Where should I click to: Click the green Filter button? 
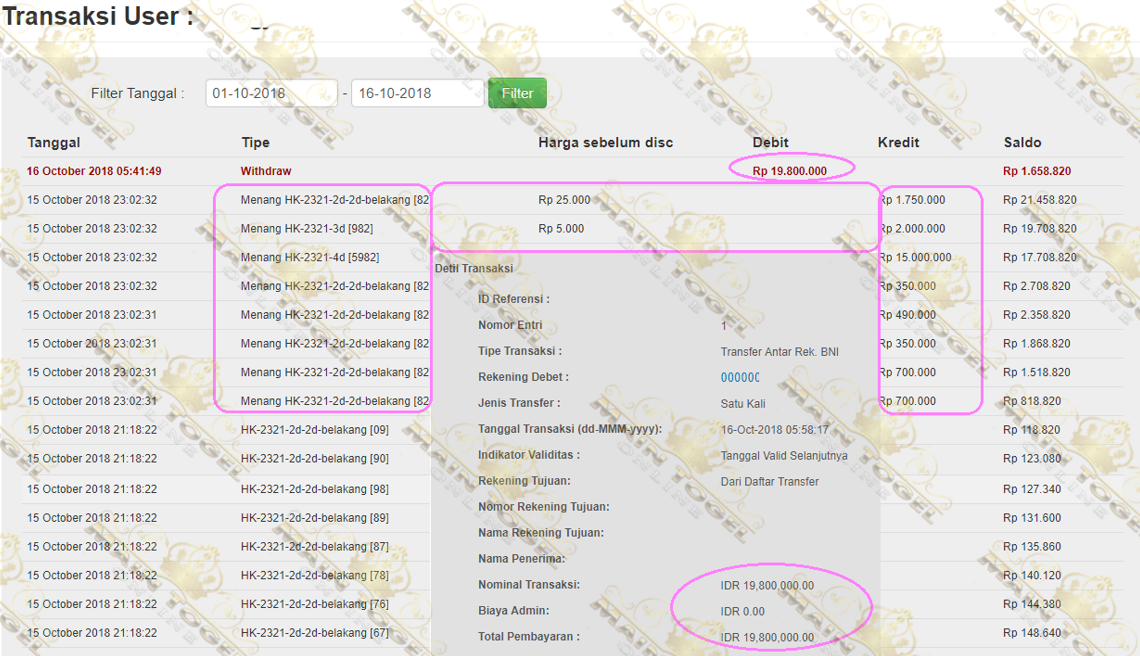point(517,93)
